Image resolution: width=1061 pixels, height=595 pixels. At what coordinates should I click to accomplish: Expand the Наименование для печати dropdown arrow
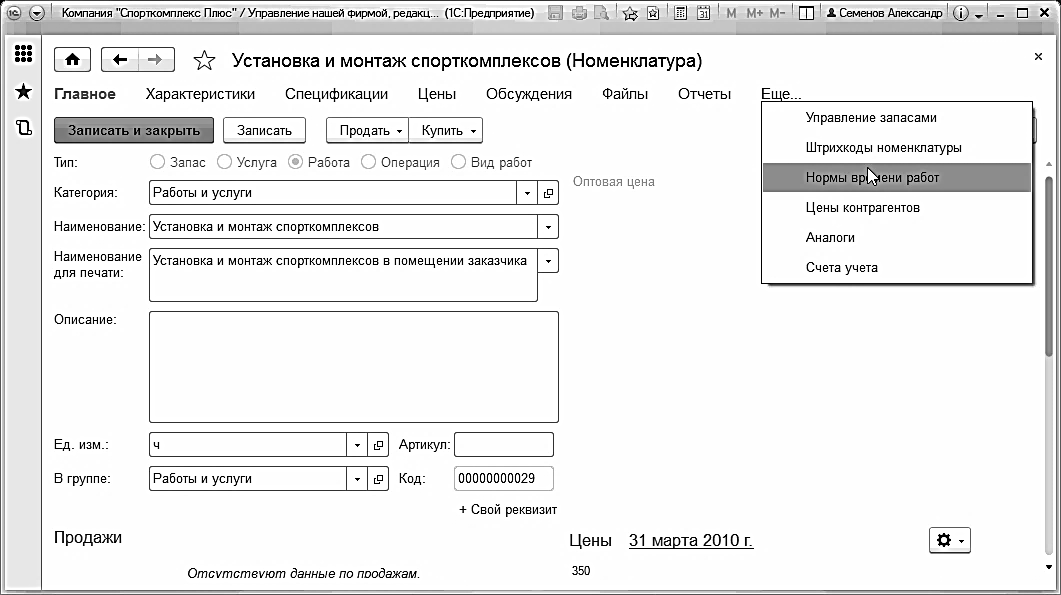click(548, 261)
